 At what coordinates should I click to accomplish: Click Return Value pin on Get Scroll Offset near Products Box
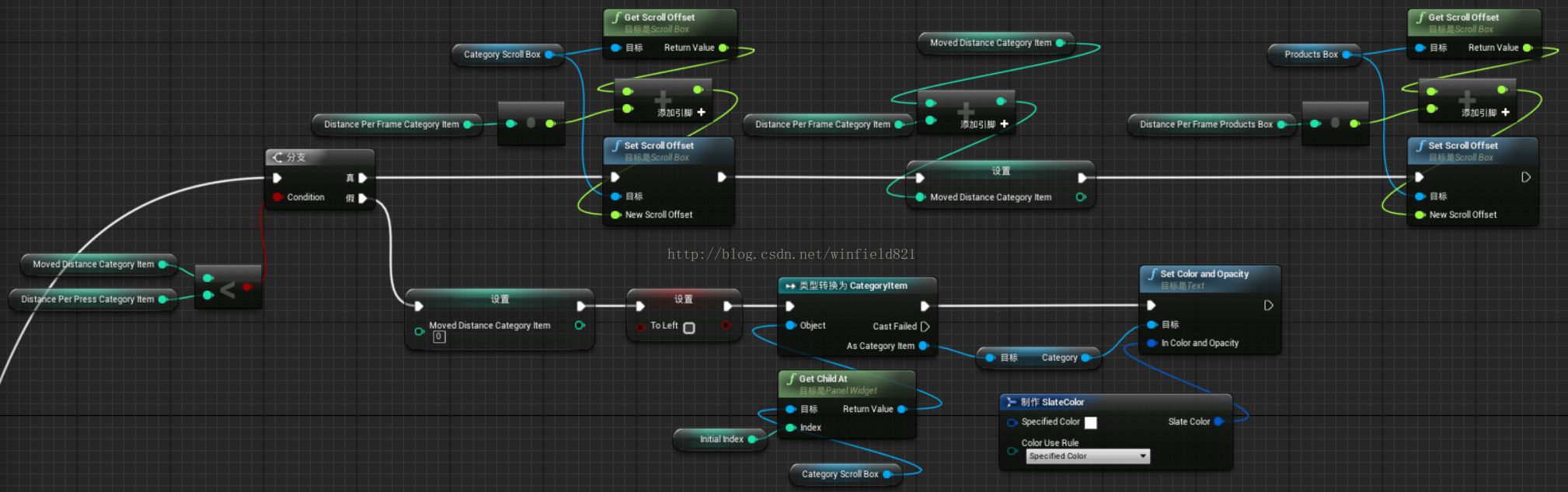pyautogui.click(x=1528, y=48)
